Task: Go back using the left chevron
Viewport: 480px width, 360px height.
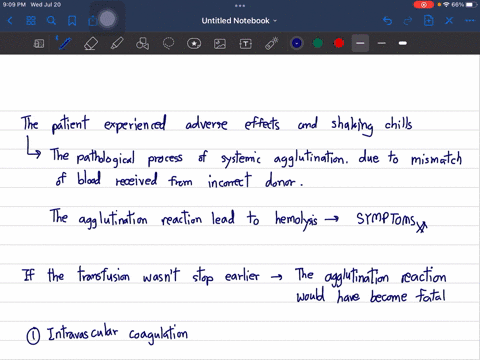Action: [10, 21]
